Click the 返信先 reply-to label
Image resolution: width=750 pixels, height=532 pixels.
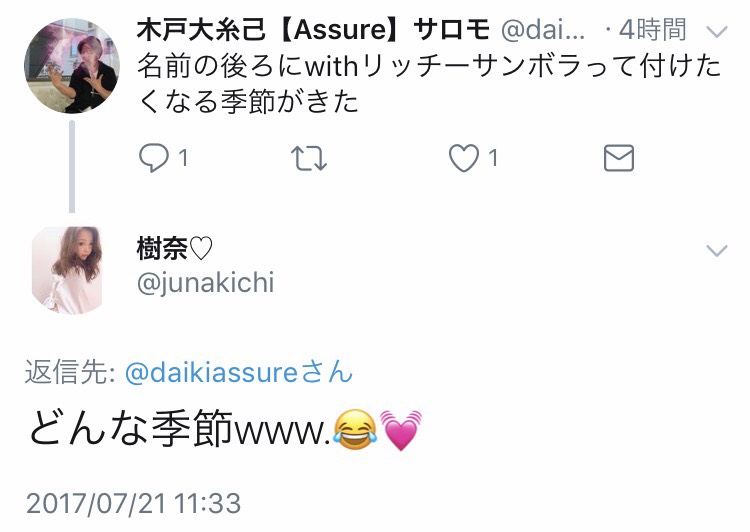tap(70, 372)
